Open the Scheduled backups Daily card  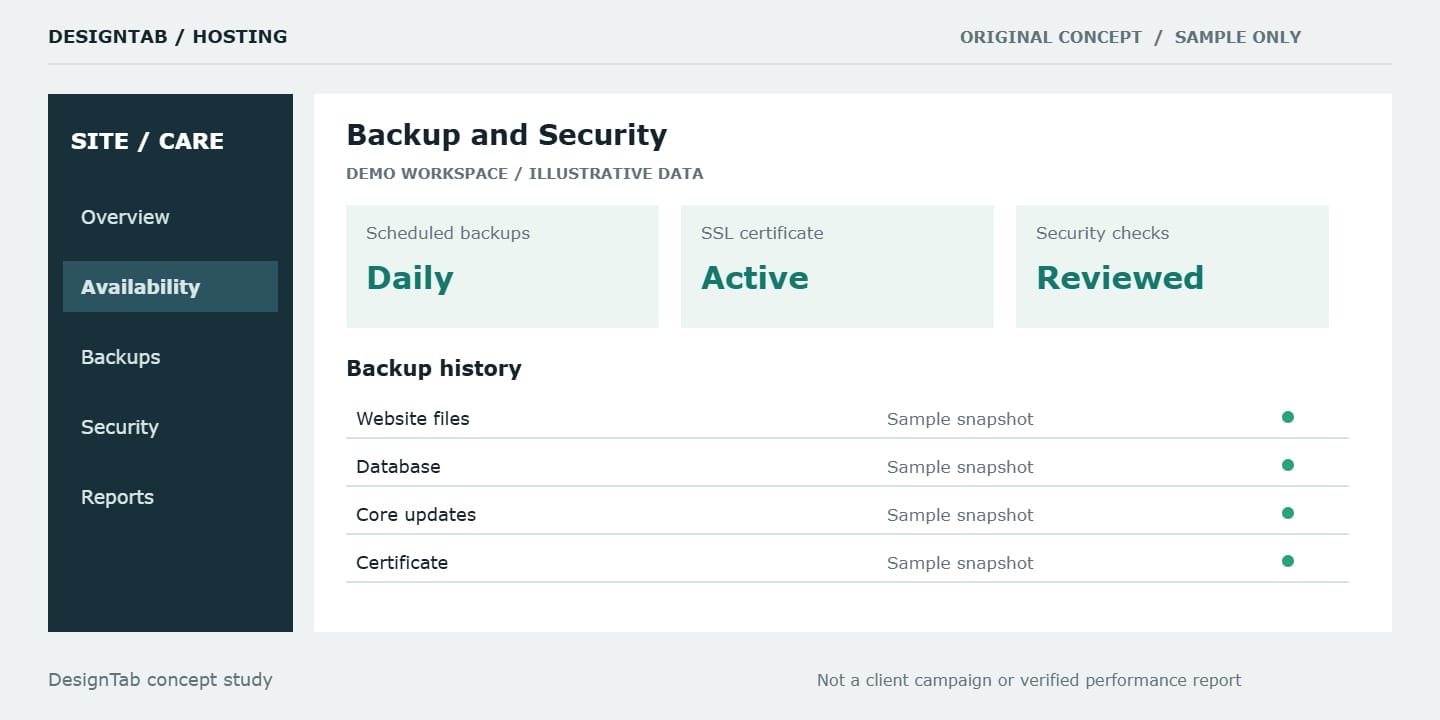coord(502,267)
